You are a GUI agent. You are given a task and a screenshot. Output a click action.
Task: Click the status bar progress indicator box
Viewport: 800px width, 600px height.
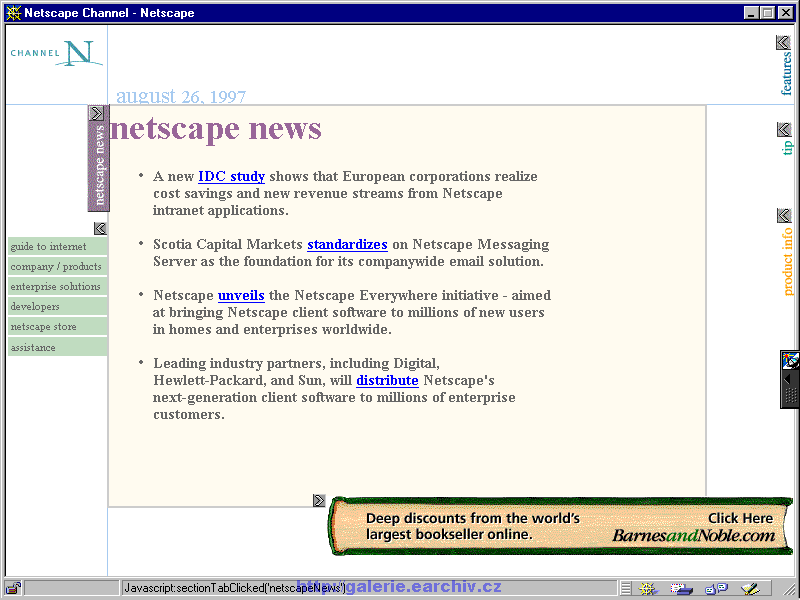point(71,588)
